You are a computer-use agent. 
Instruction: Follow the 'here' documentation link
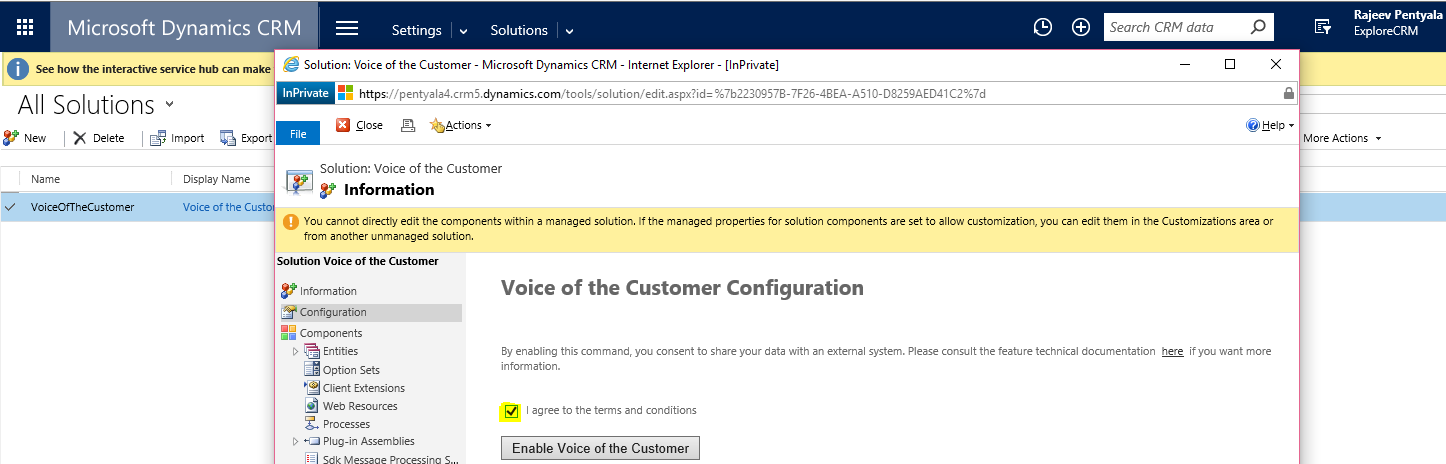1172,352
